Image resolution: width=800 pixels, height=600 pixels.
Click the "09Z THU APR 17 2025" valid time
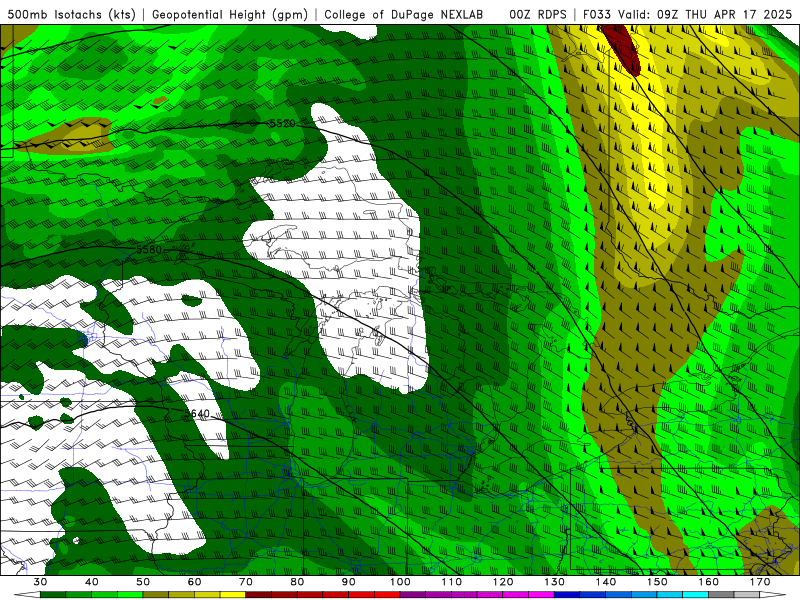(724, 14)
